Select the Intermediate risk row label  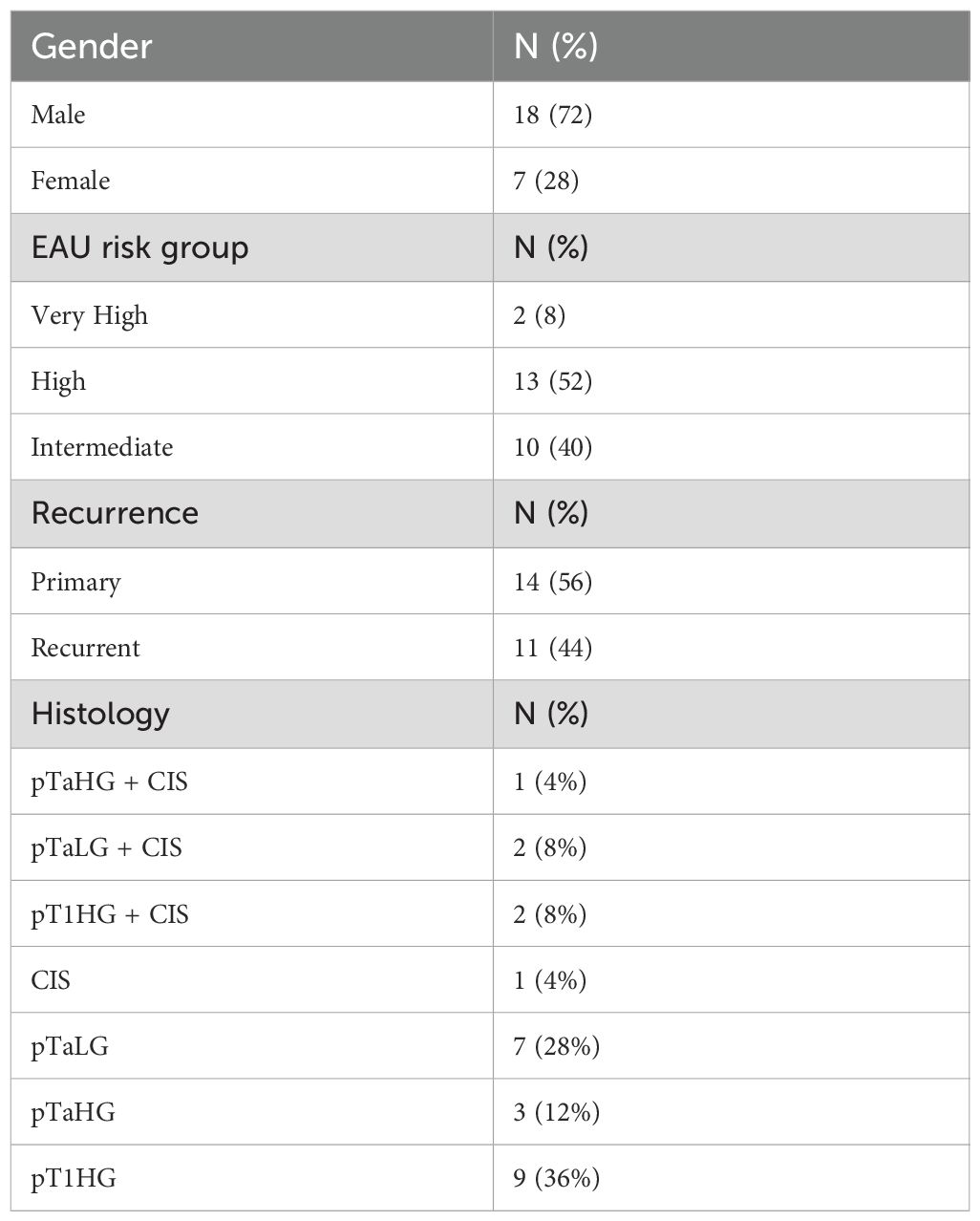point(102,447)
